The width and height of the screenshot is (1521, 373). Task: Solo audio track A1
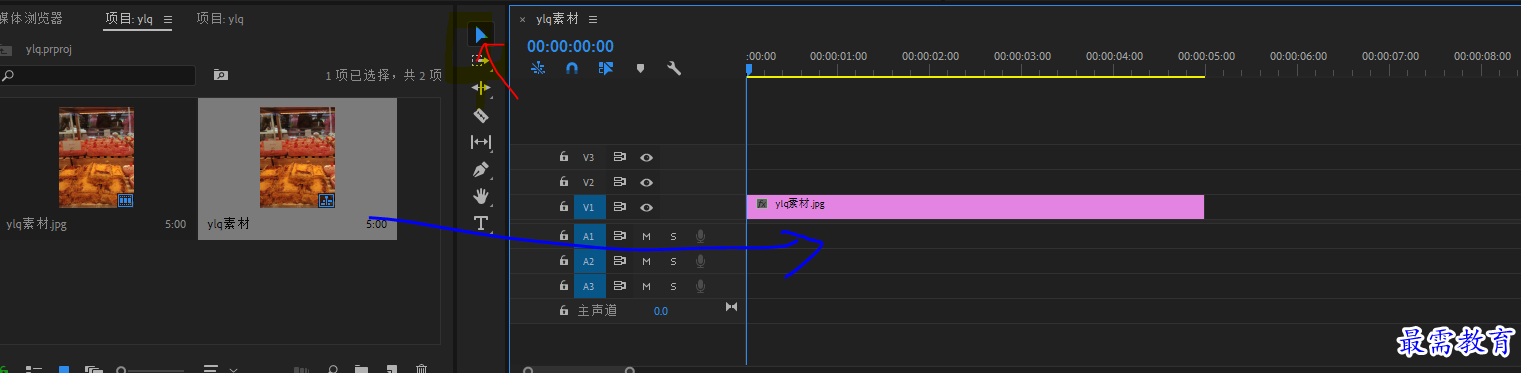pos(673,236)
